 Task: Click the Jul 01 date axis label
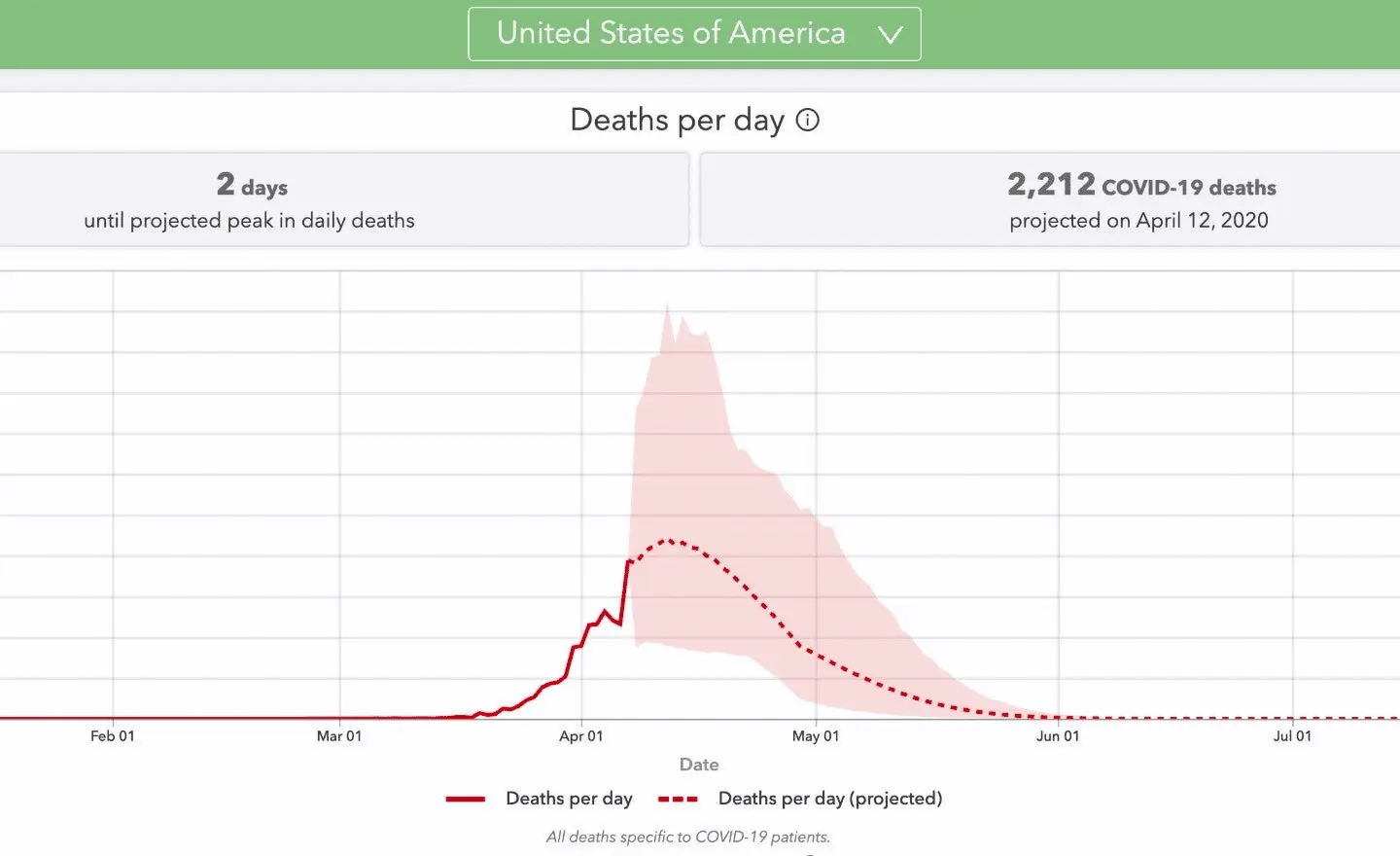pos(1292,736)
